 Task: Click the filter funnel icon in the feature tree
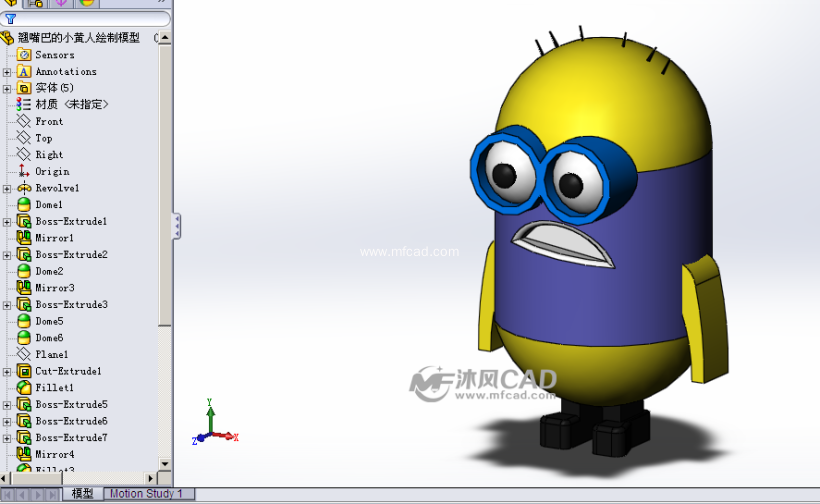tap(10, 18)
